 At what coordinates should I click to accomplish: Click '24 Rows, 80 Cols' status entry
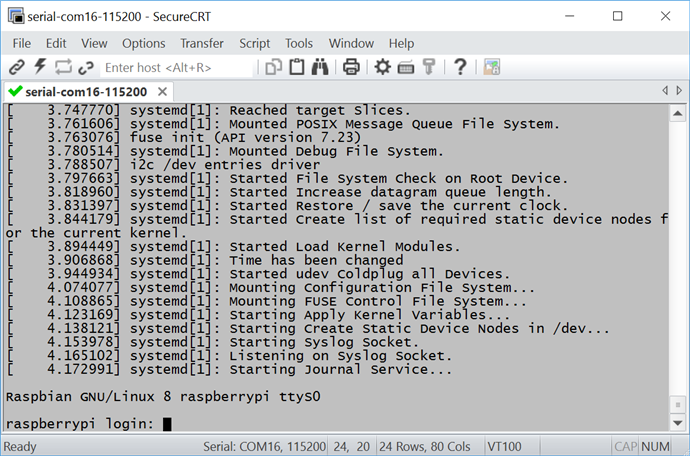point(425,447)
